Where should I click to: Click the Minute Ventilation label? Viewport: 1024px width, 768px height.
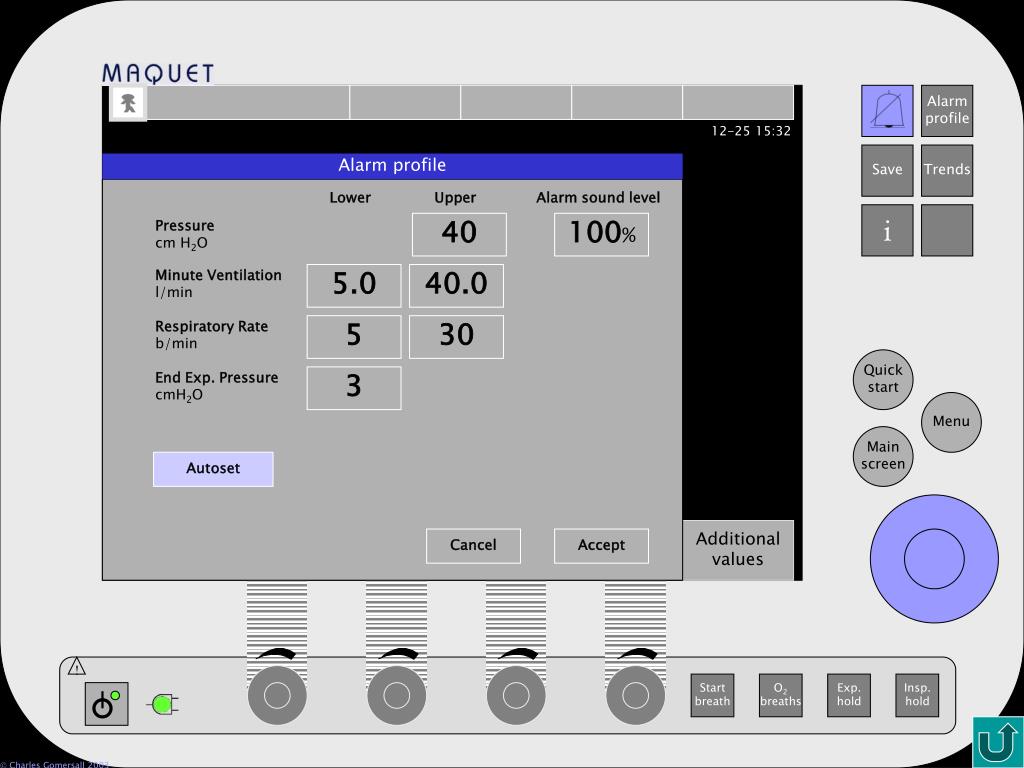pyautogui.click(x=218, y=275)
